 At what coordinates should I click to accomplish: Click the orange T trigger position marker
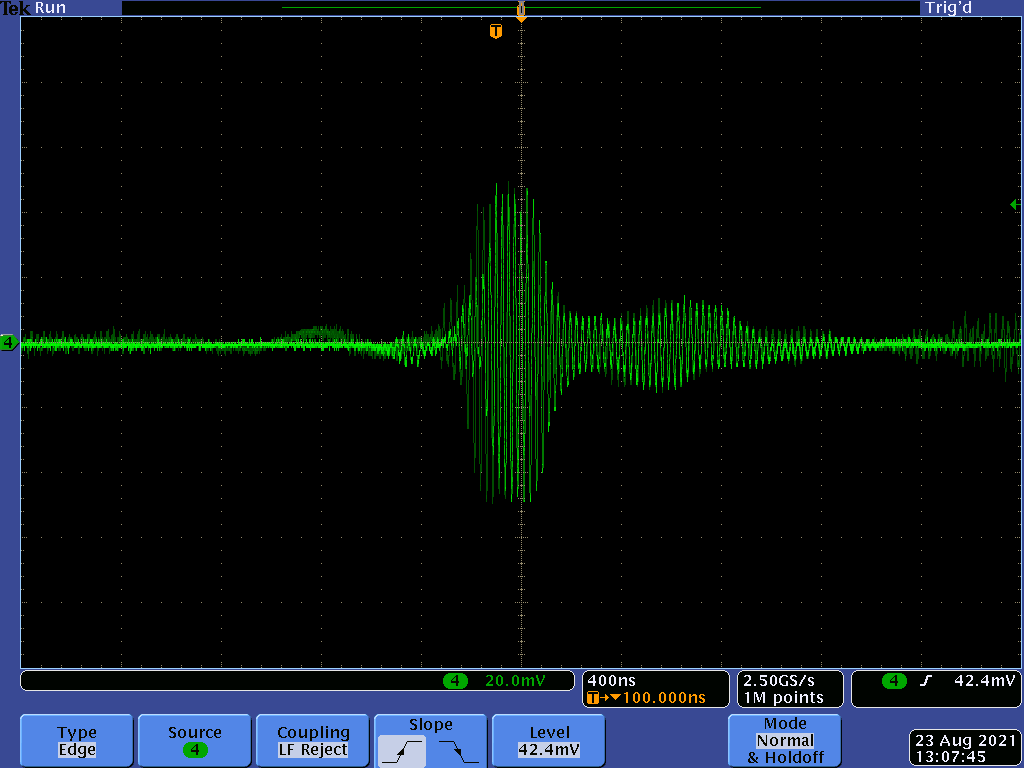click(x=496, y=32)
